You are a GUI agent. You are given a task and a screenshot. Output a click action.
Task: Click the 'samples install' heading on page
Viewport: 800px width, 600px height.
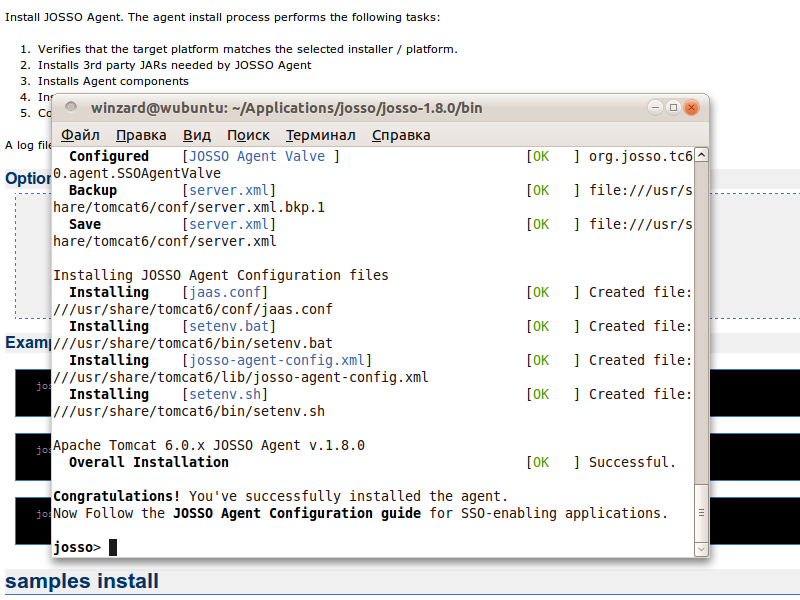tap(82, 581)
